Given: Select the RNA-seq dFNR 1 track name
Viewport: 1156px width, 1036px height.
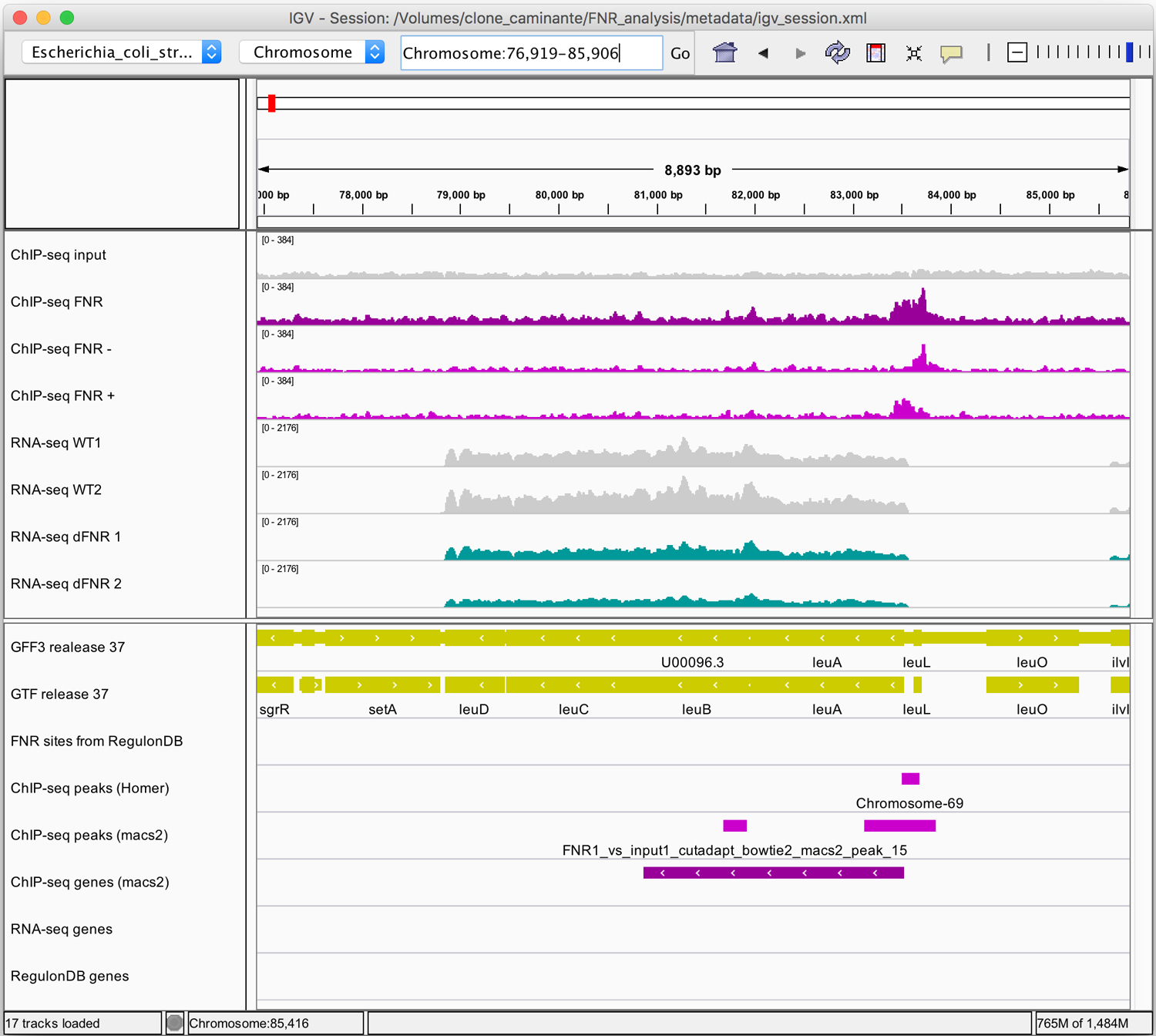Looking at the screenshot, I should (66, 537).
